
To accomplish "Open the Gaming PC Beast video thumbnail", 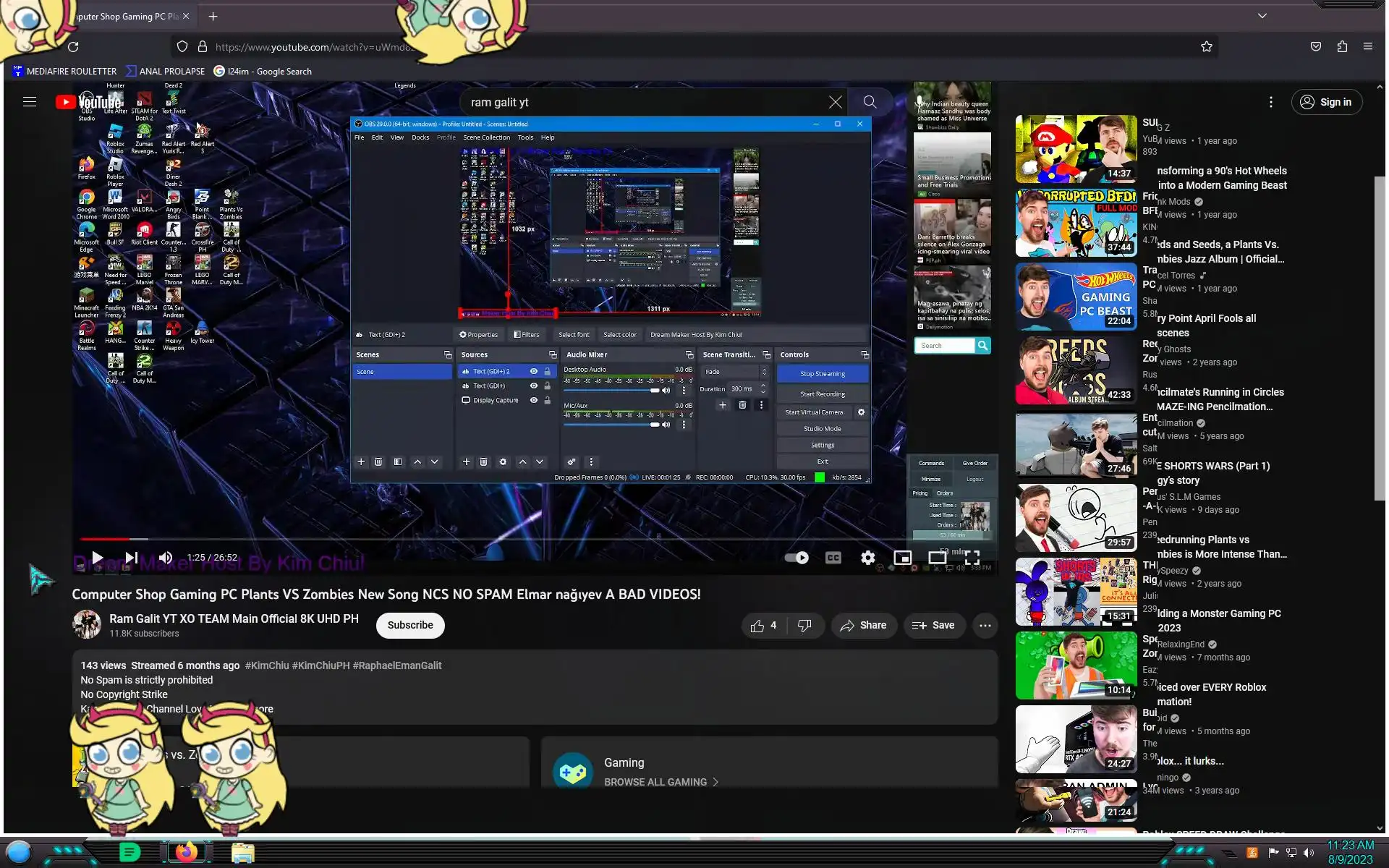I will coord(1076,297).
